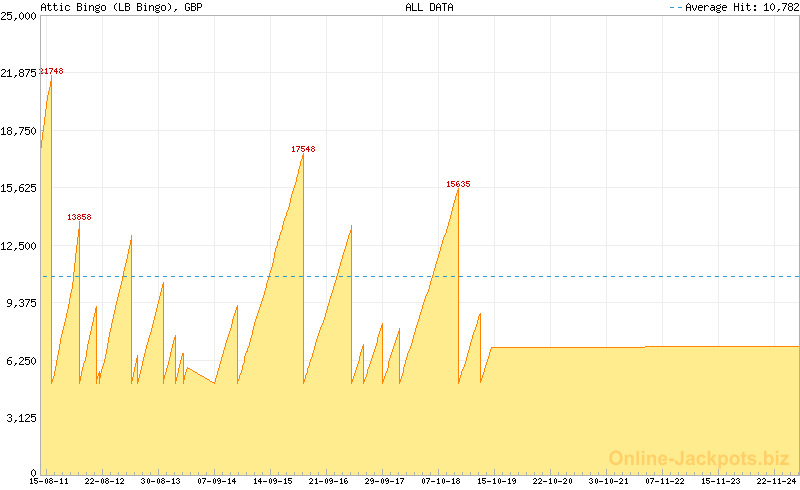800x490 pixels.
Task: Click the 07-11-22 date label
Action: [x=664, y=481]
